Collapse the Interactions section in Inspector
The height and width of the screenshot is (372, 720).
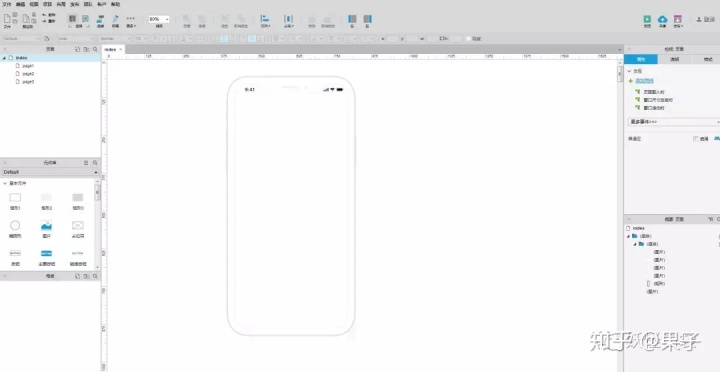[x=630, y=71]
